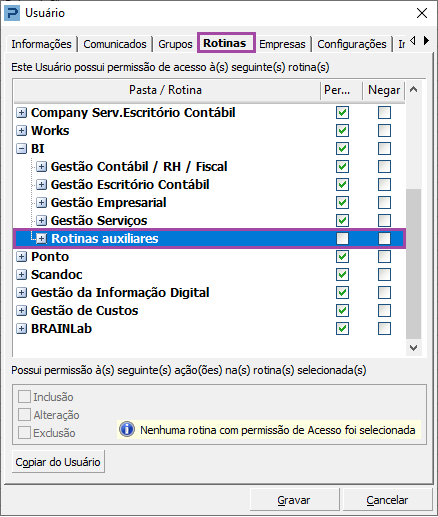This screenshot has width=438, height=517.
Task: Switch to the Empresas tab
Action: coord(282,44)
